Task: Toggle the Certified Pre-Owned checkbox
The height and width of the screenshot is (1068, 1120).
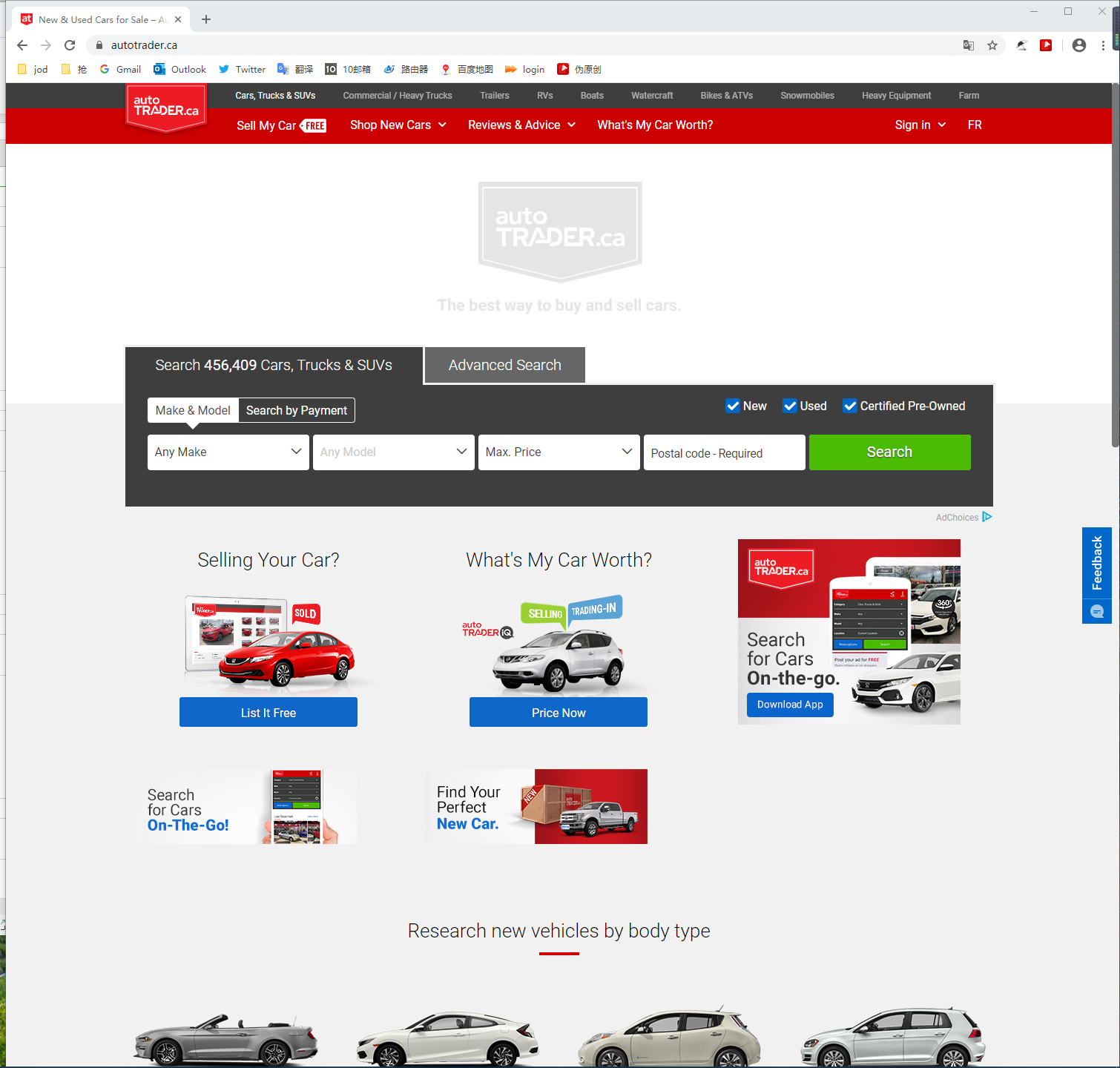Action: click(850, 406)
